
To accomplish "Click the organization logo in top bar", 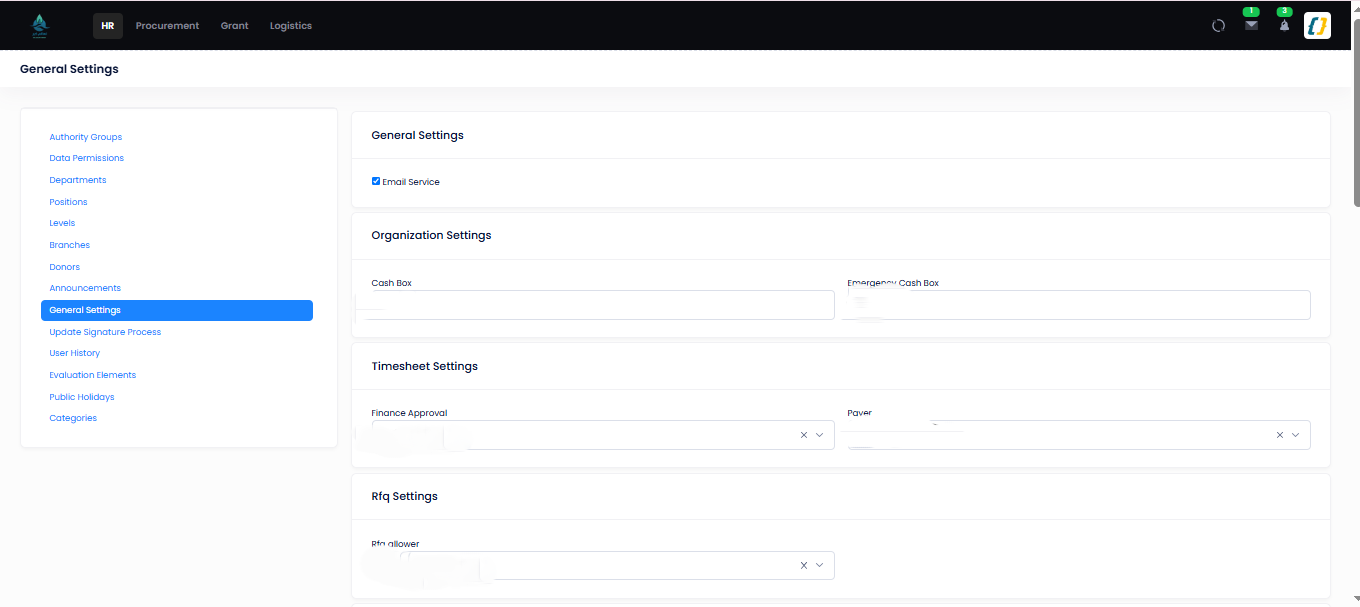I will coord(39,25).
